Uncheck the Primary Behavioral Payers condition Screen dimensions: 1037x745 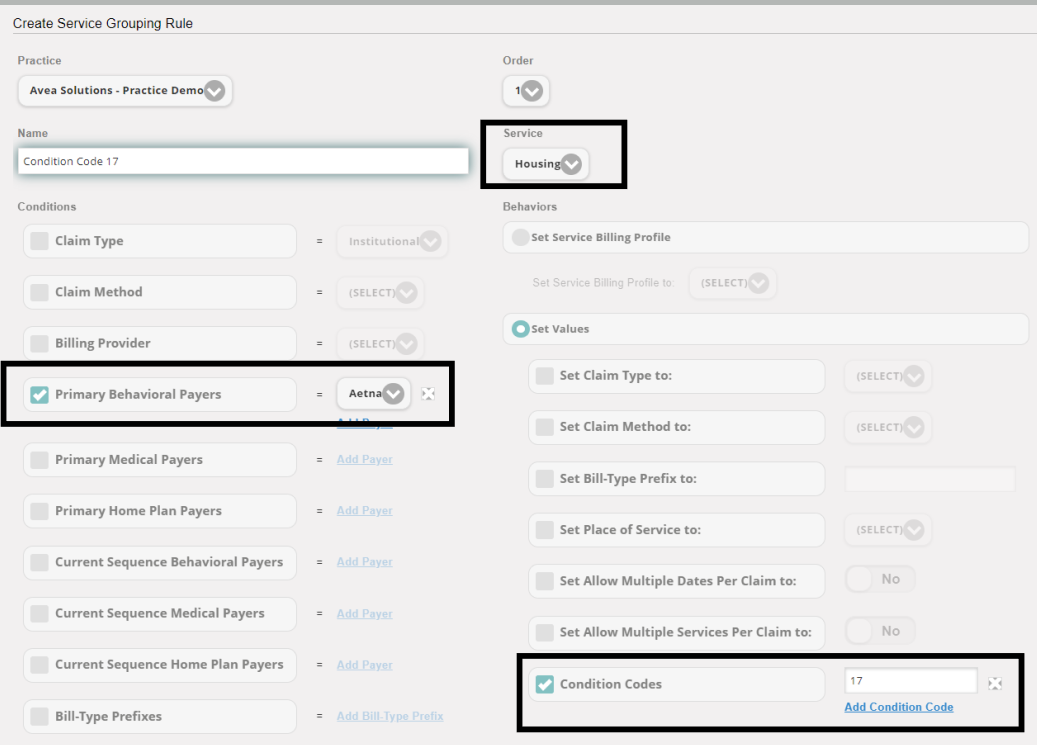point(39,394)
